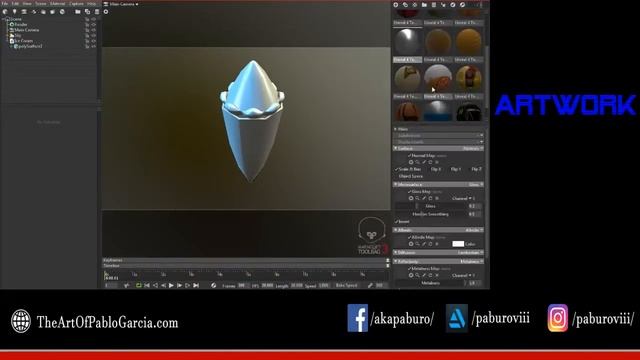The image size is (640, 360).
Task: Toggle visibility eye of the Ice Cream row
Action: (93, 41)
